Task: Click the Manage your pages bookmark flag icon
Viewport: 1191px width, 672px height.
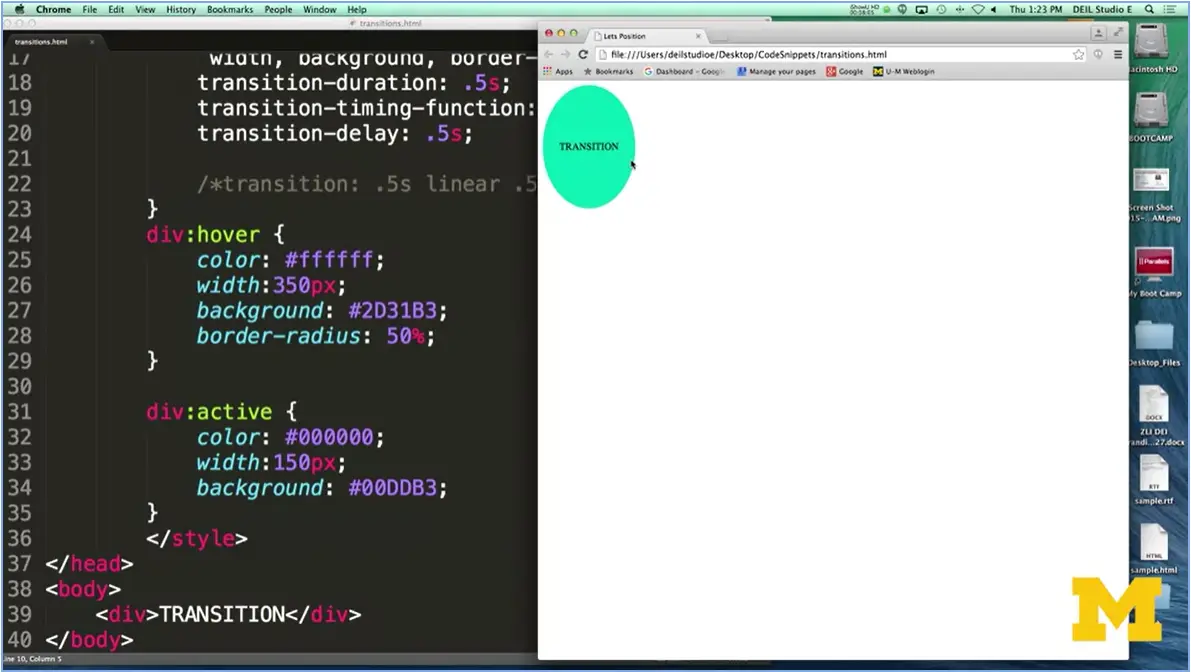Action: point(742,71)
